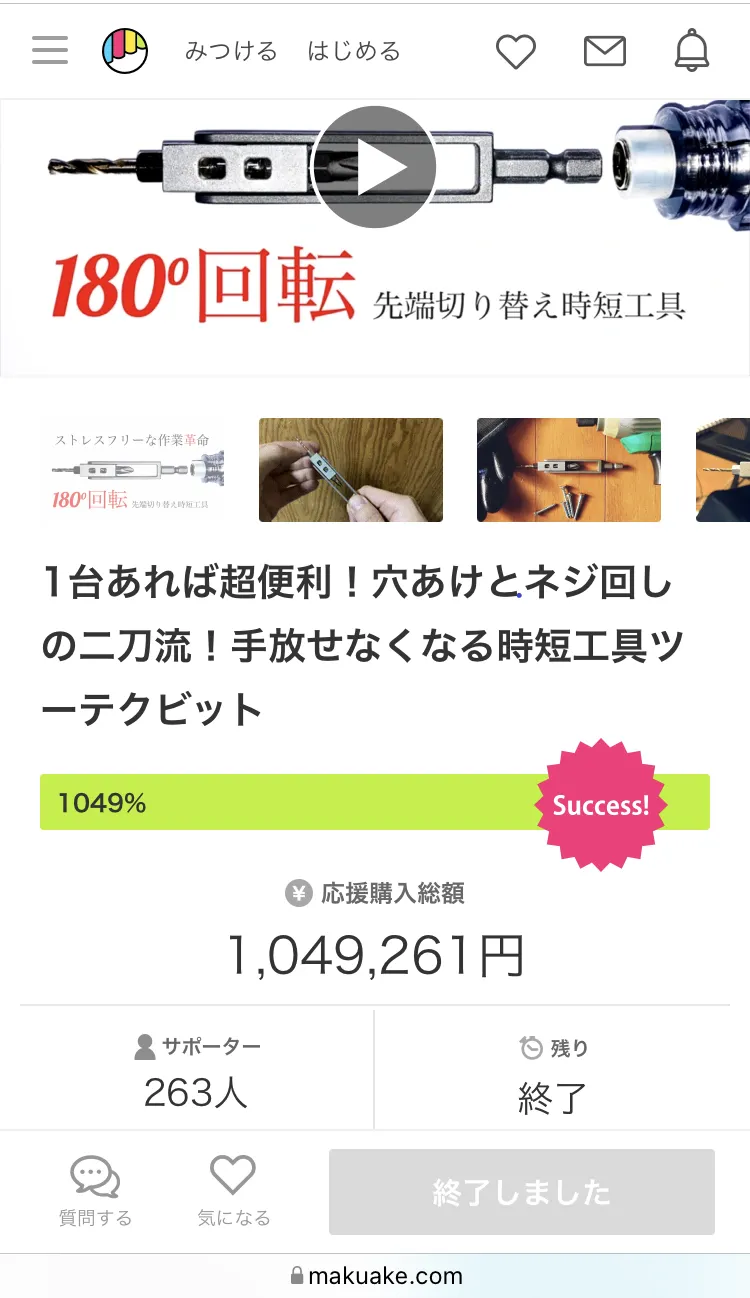This screenshot has width=750, height=1298.
Task: Click the 終了しました button
Action: (x=521, y=1192)
